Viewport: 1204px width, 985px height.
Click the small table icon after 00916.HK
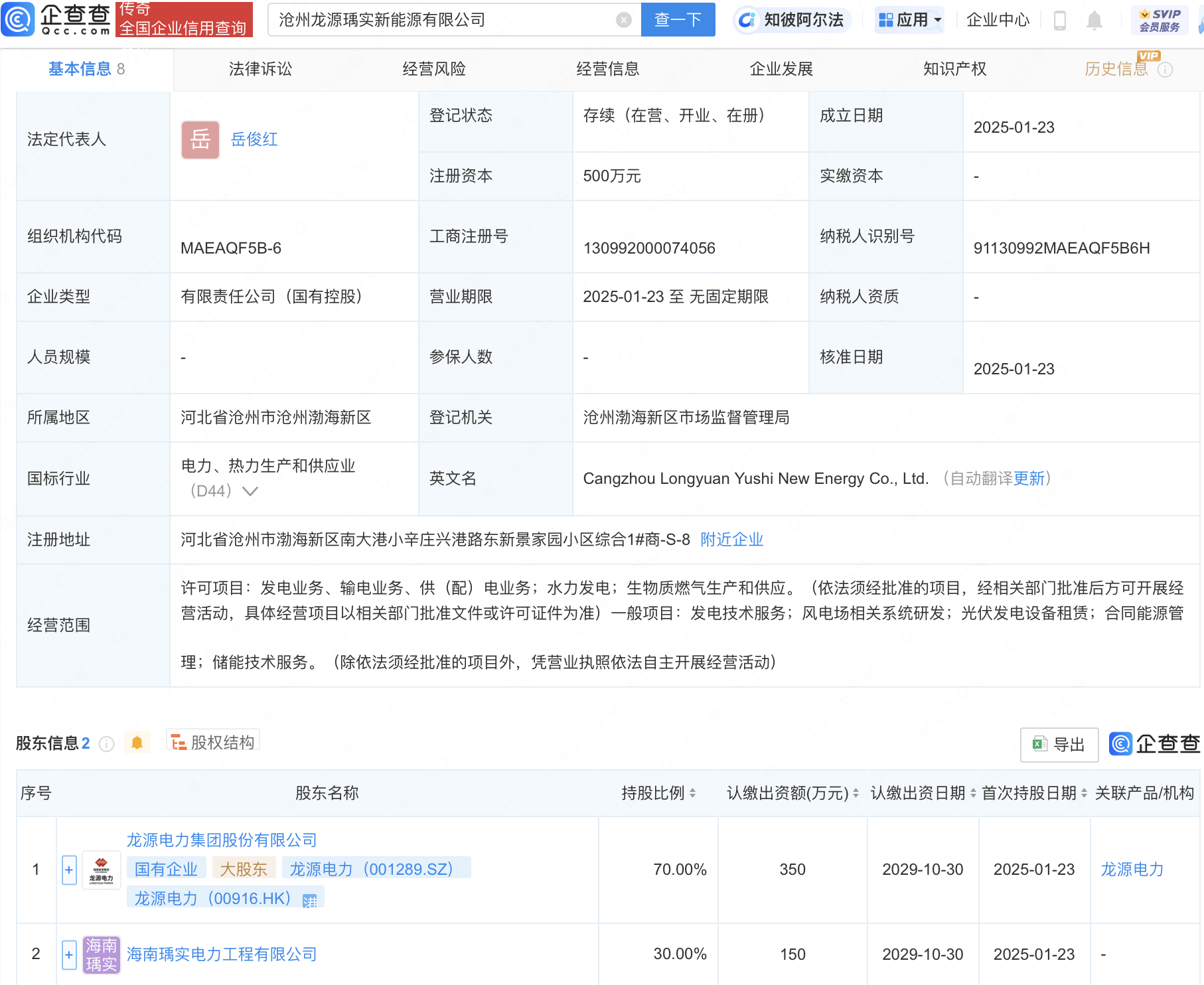point(310,901)
